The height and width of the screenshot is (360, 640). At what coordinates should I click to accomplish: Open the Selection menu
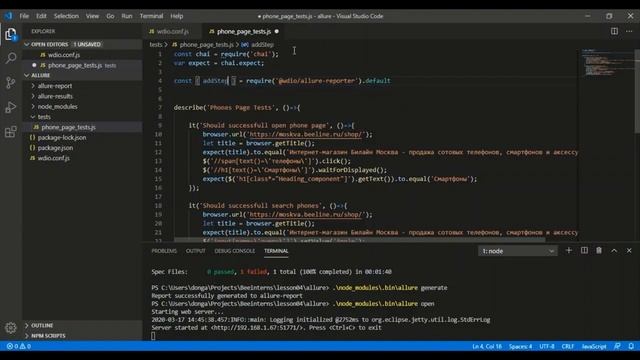click(x=66, y=16)
